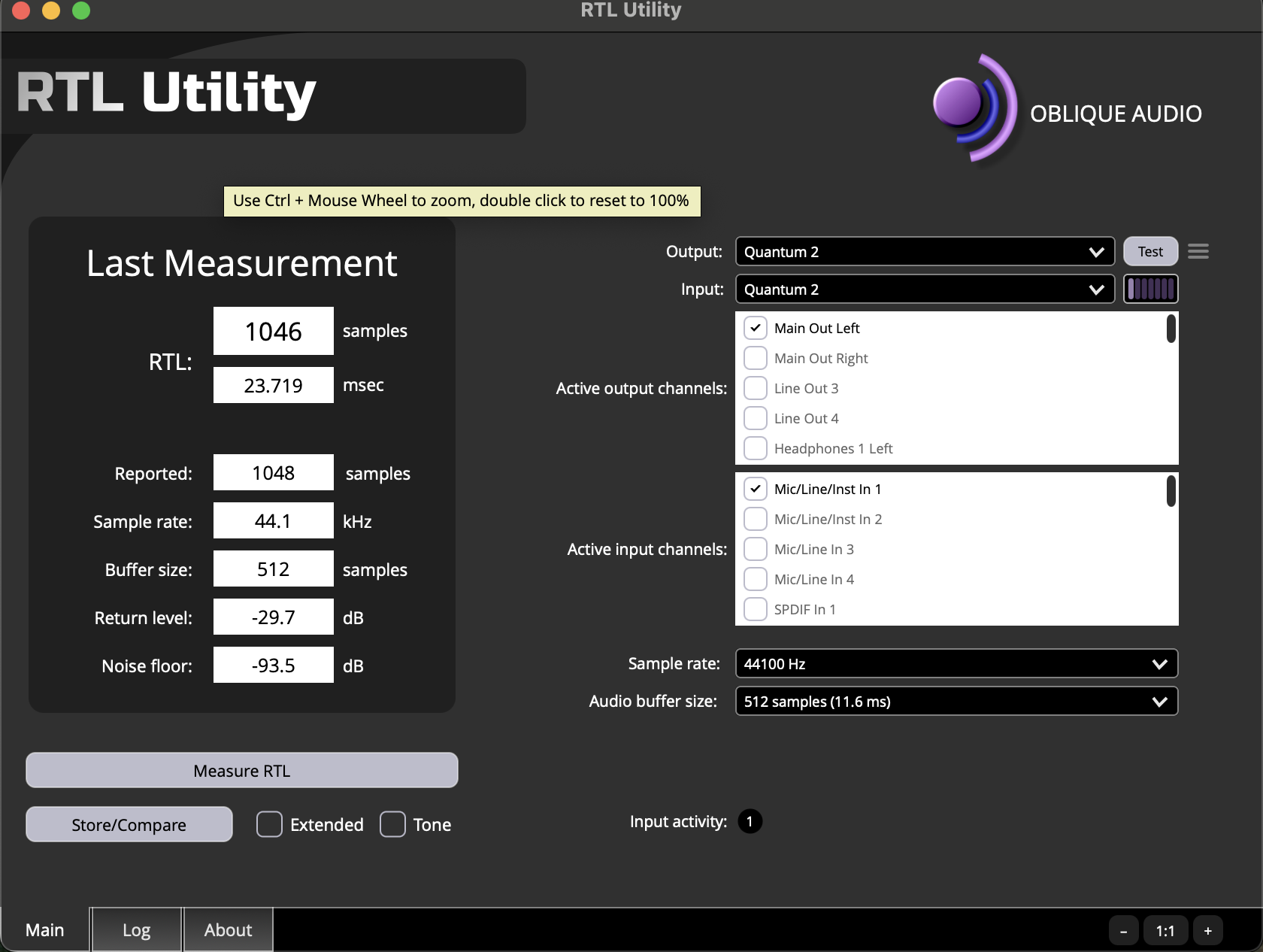The image size is (1263, 952).
Task: Check the Mic/Line In 4 input
Action: tap(755, 579)
